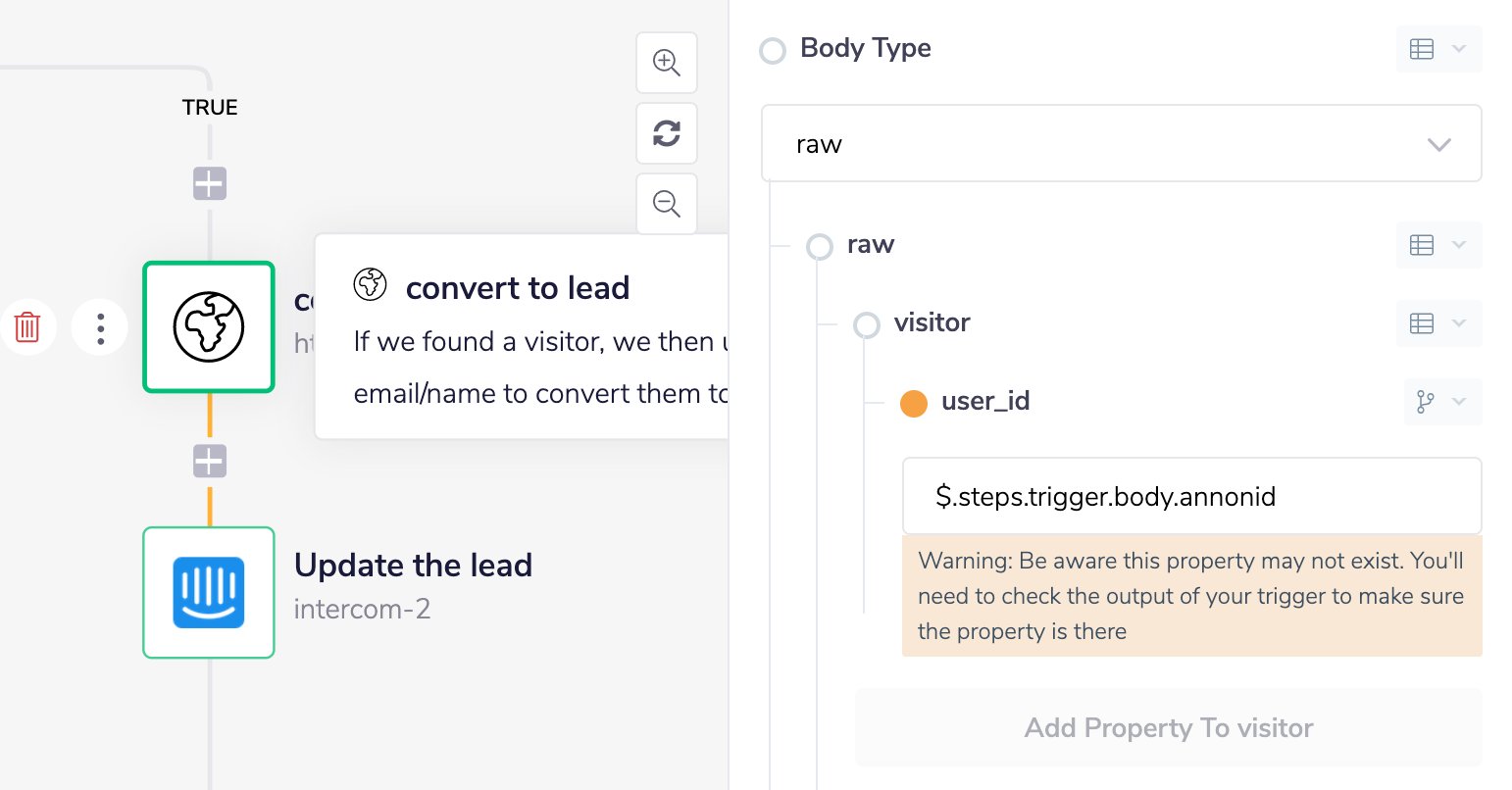Click Add Property To visitor button
The height and width of the screenshot is (790, 1512).
pos(1168,727)
